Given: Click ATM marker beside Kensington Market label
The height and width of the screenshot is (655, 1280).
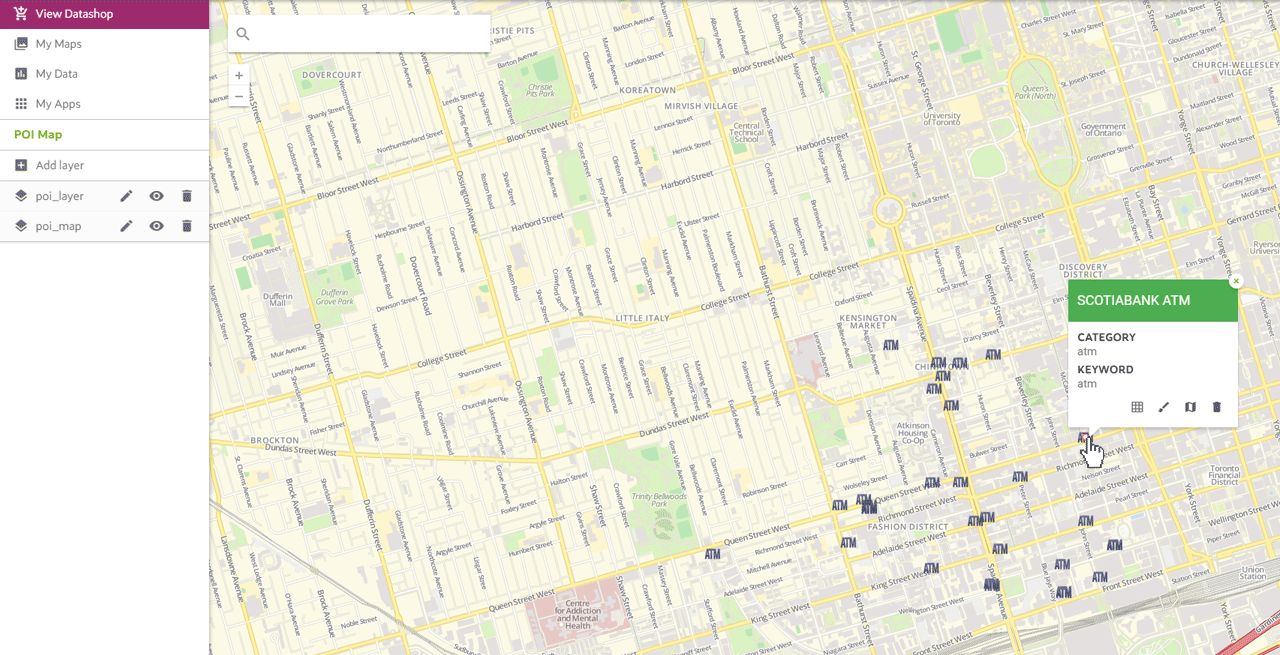Looking at the screenshot, I should [x=890, y=346].
